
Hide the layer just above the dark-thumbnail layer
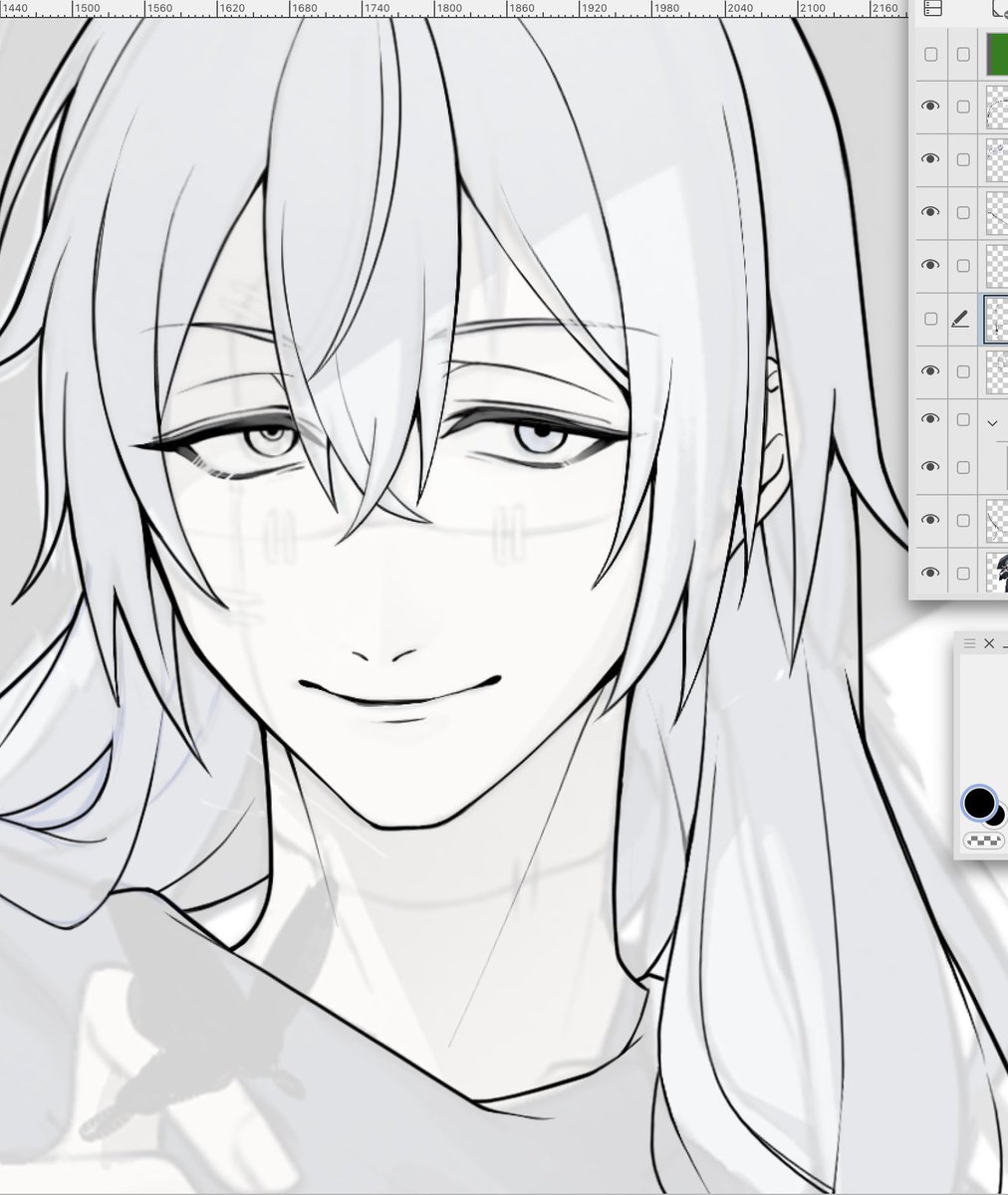coord(930,519)
